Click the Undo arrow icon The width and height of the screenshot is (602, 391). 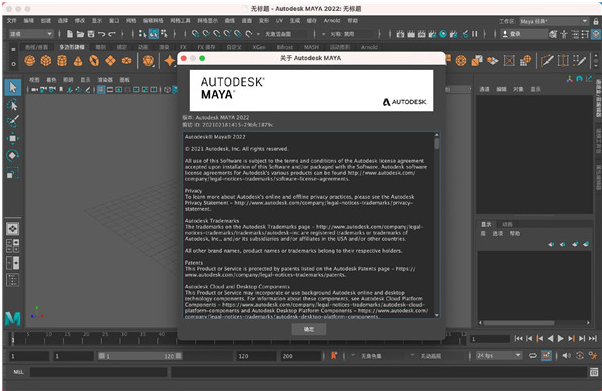[x=101, y=34]
